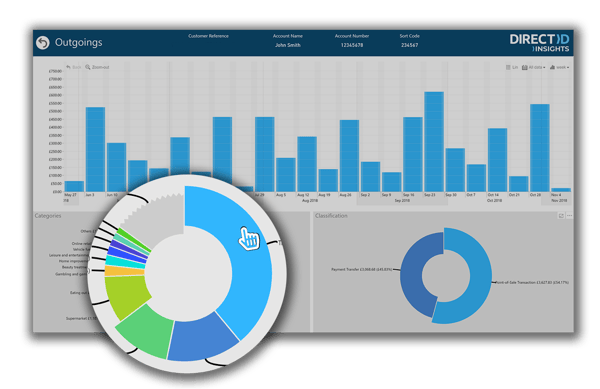This screenshot has height=389, width=600.
Task: Click the Leisure and entertainment label
Action: tap(69, 255)
